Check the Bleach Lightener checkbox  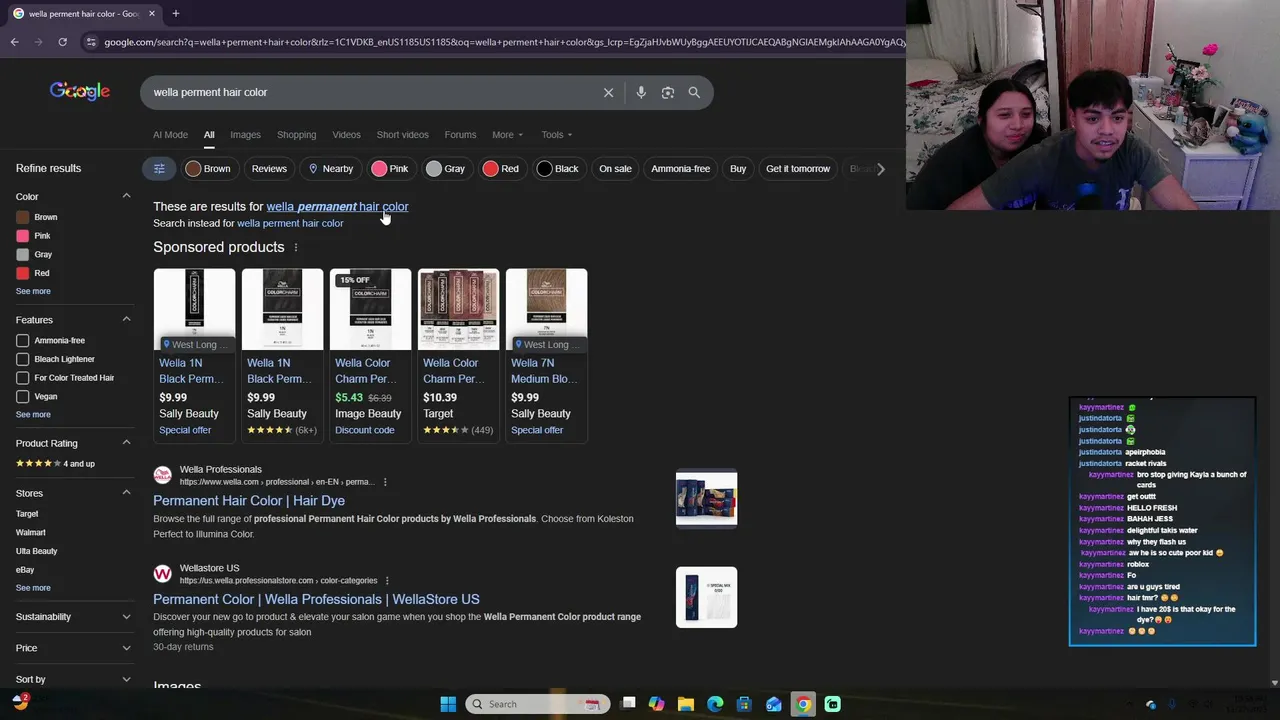pos(23,359)
